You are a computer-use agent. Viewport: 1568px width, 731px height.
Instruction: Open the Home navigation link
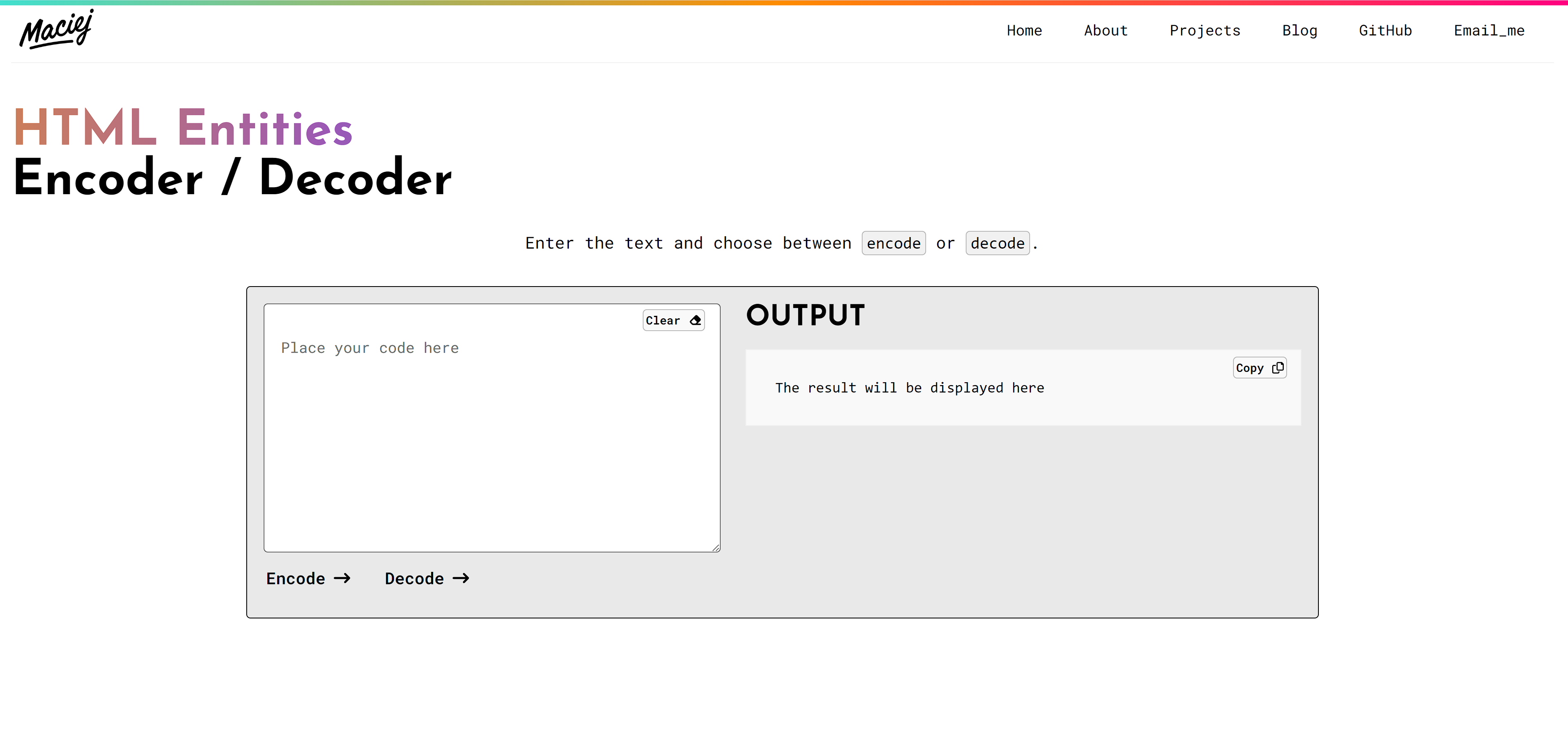click(x=1024, y=31)
